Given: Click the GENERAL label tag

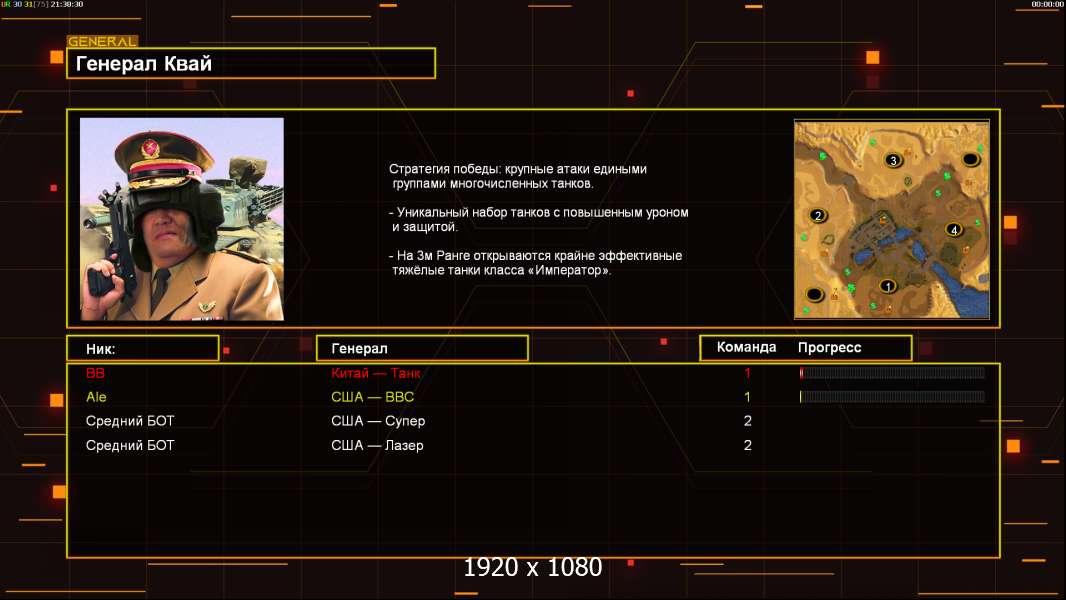Looking at the screenshot, I should tap(102, 41).
